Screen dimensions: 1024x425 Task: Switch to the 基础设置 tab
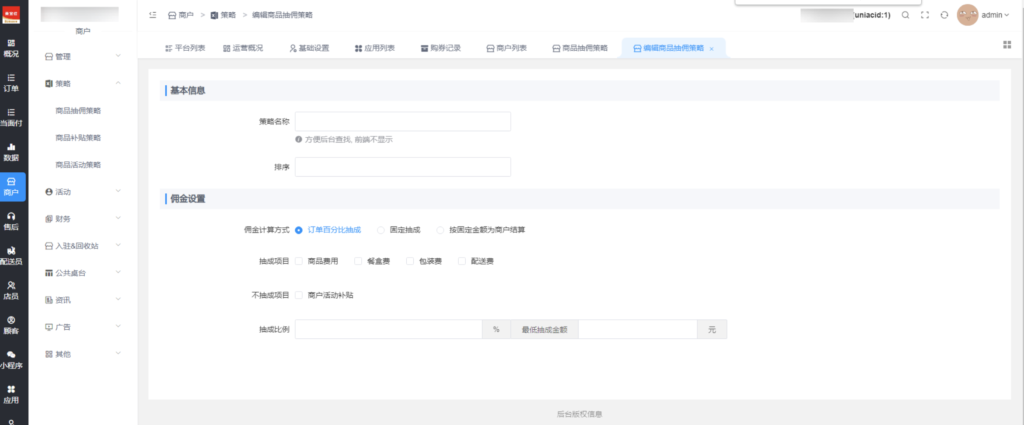click(310, 48)
